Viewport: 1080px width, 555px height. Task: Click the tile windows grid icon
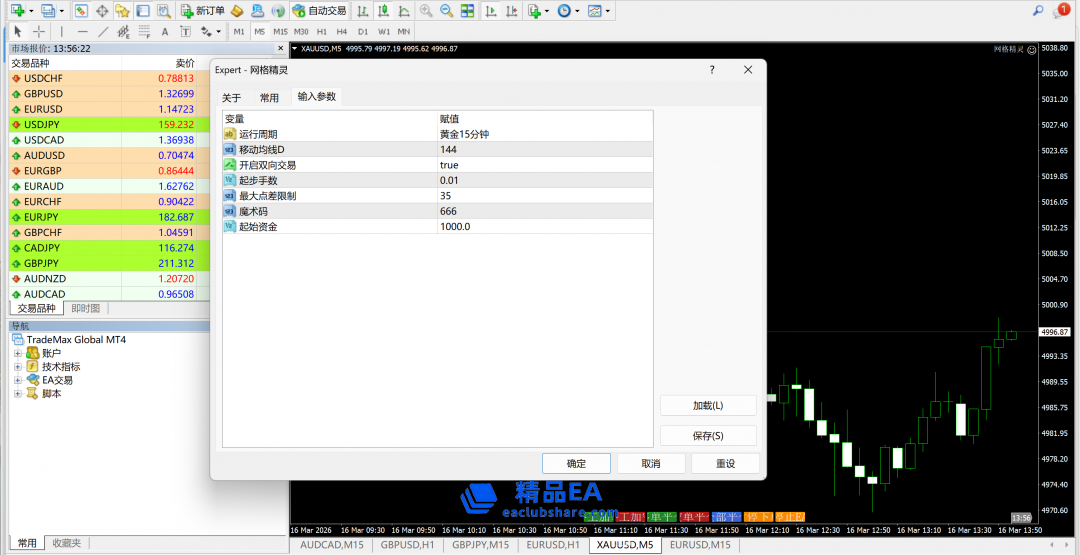467,11
